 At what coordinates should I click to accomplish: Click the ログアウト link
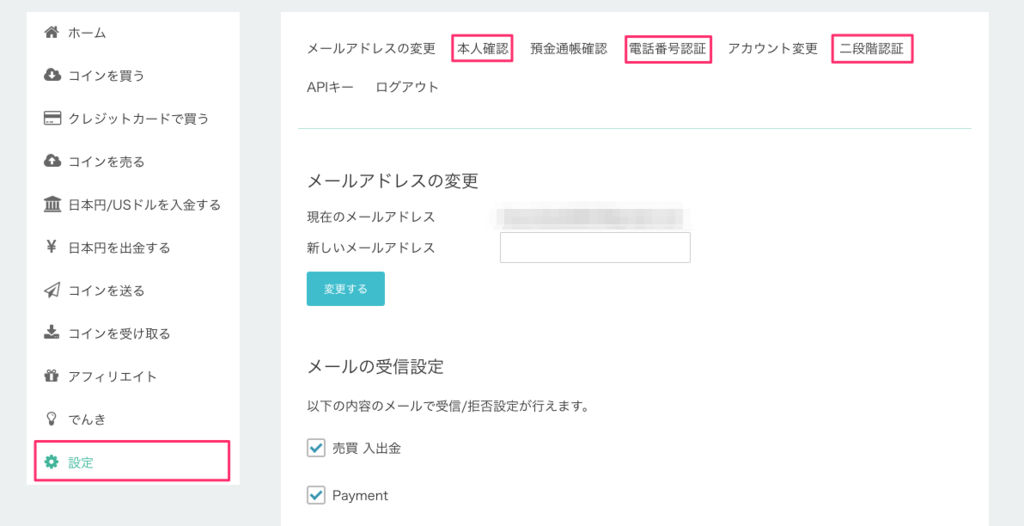pyautogui.click(x=407, y=88)
